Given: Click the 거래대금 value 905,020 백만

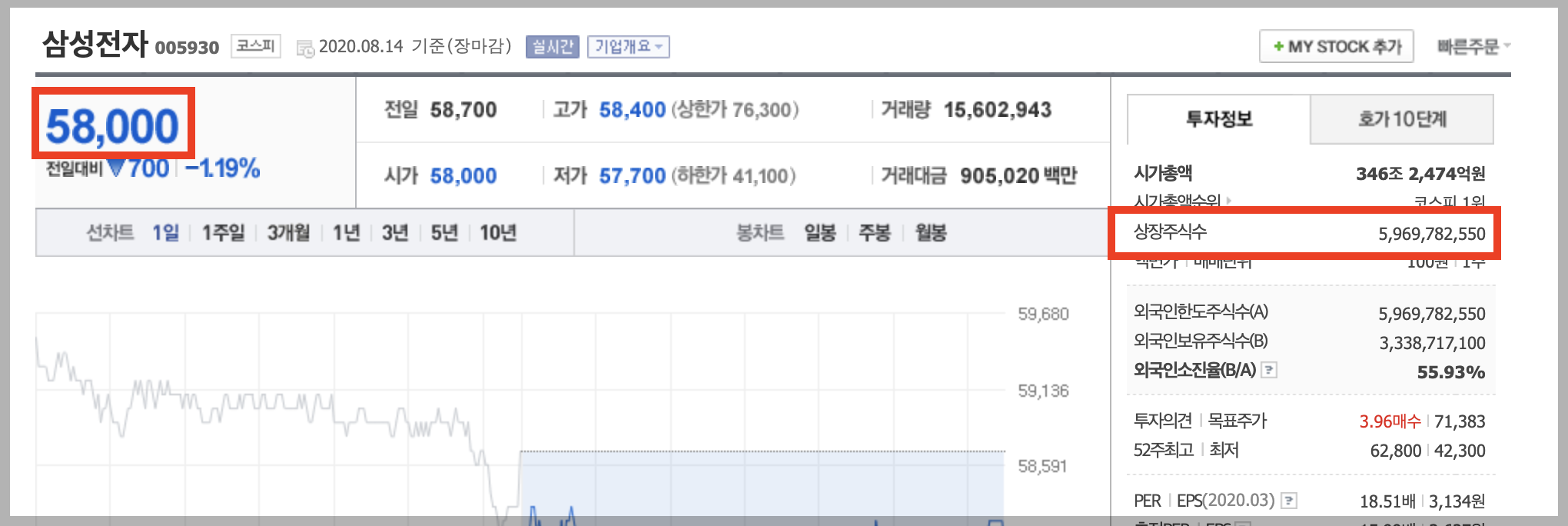Looking at the screenshot, I should click(1018, 176).
